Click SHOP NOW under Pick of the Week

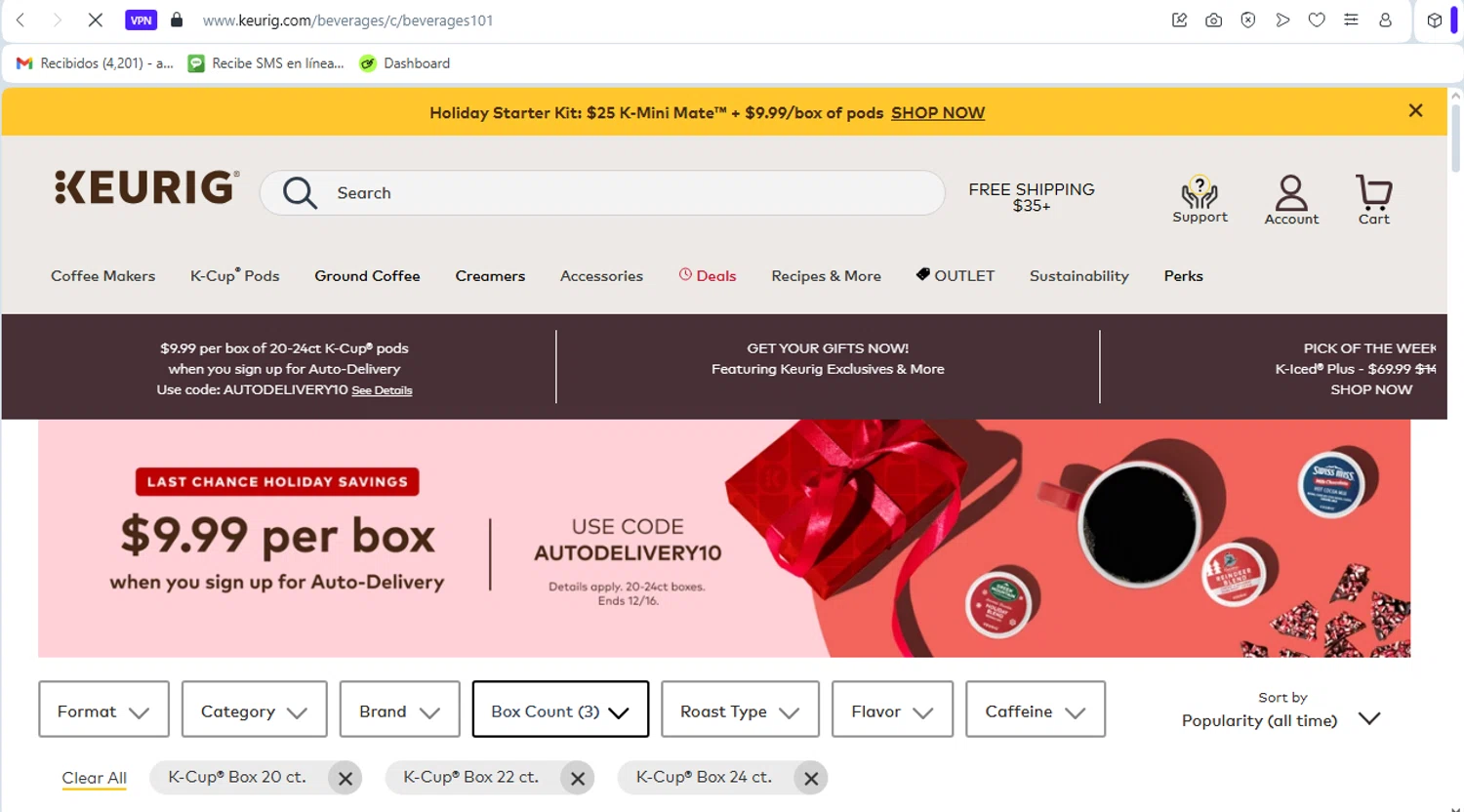[x=1371, y=389]
